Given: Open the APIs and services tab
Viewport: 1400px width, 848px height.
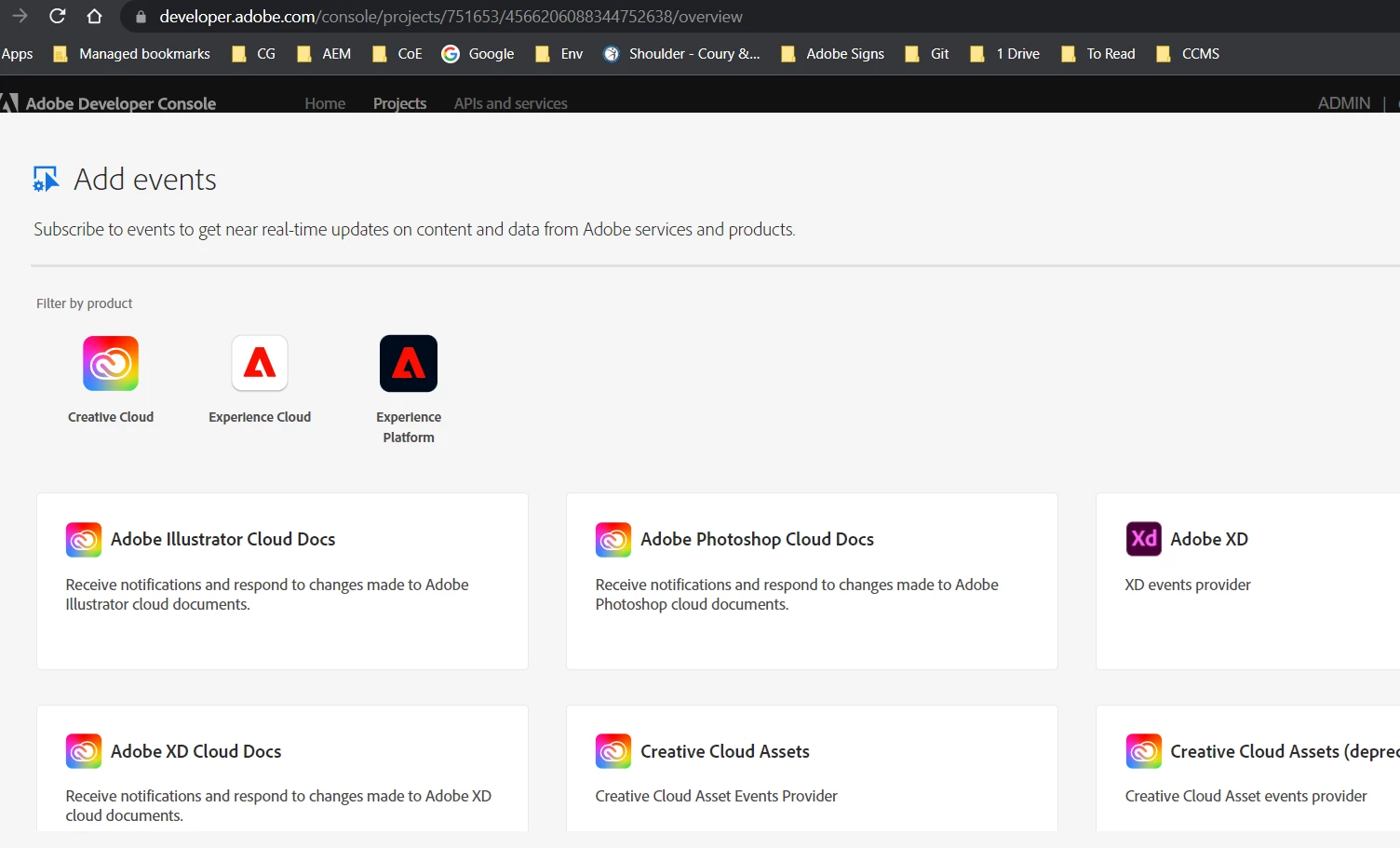Looking at the screenshot, I should pos(510,103).
